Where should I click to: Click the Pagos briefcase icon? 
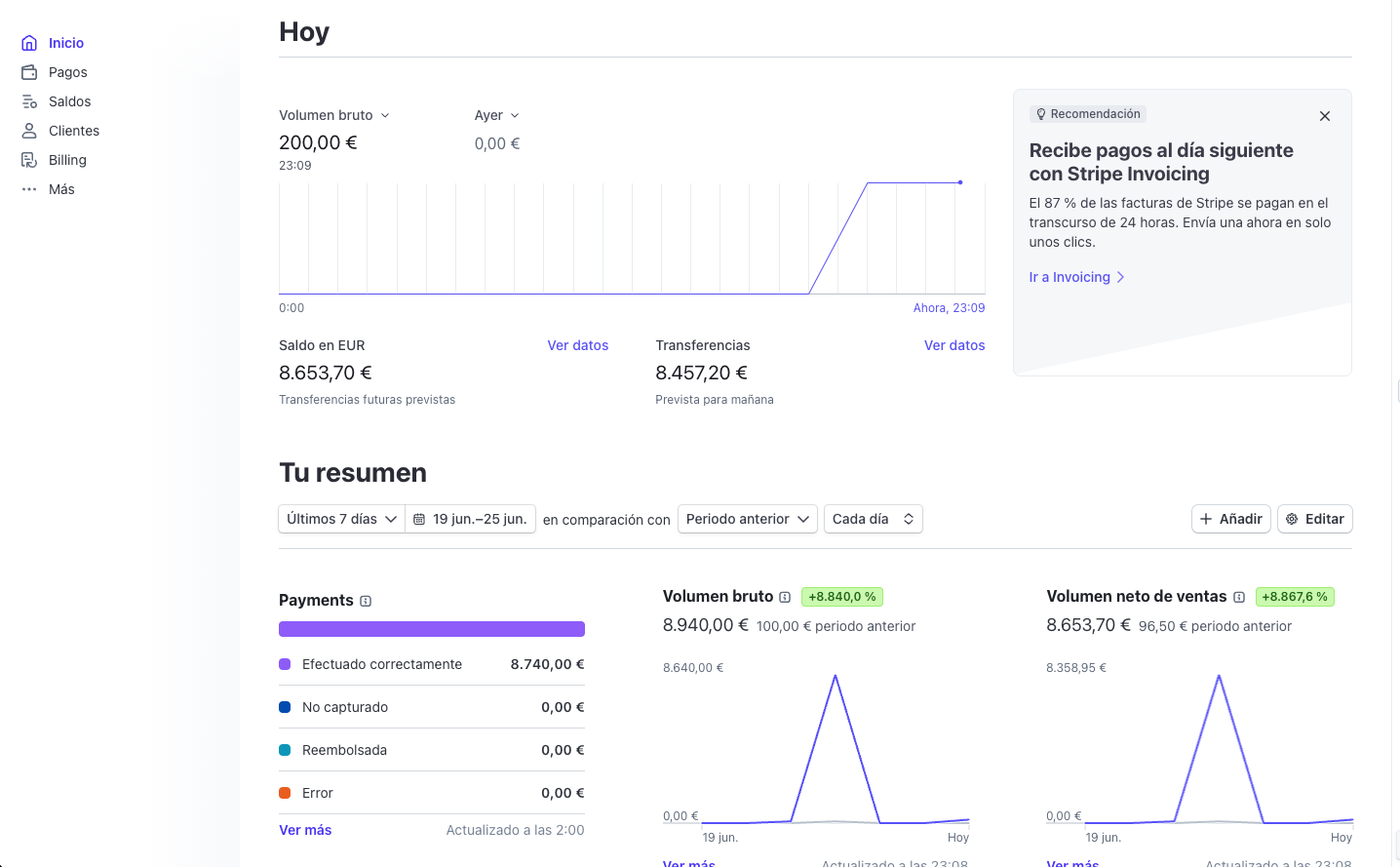point(29,71)
